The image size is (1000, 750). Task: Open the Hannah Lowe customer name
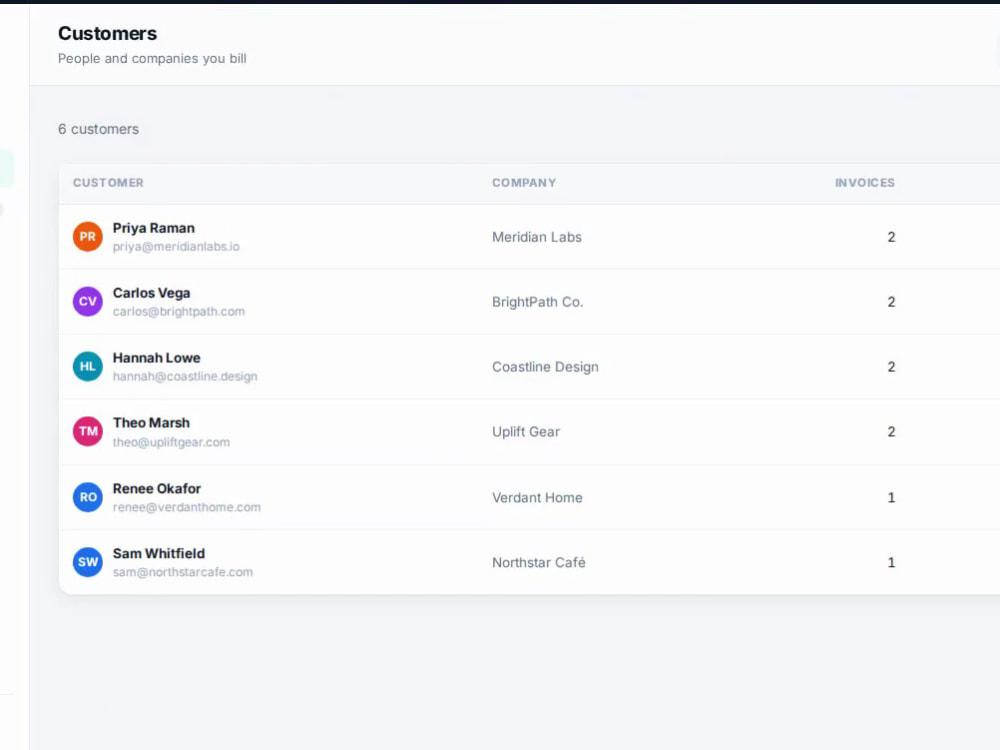click(156, 358)
